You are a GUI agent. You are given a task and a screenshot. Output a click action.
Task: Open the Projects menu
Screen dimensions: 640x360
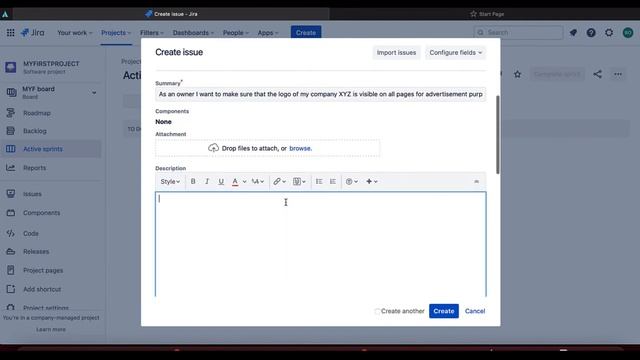click(x=116, y=33)
